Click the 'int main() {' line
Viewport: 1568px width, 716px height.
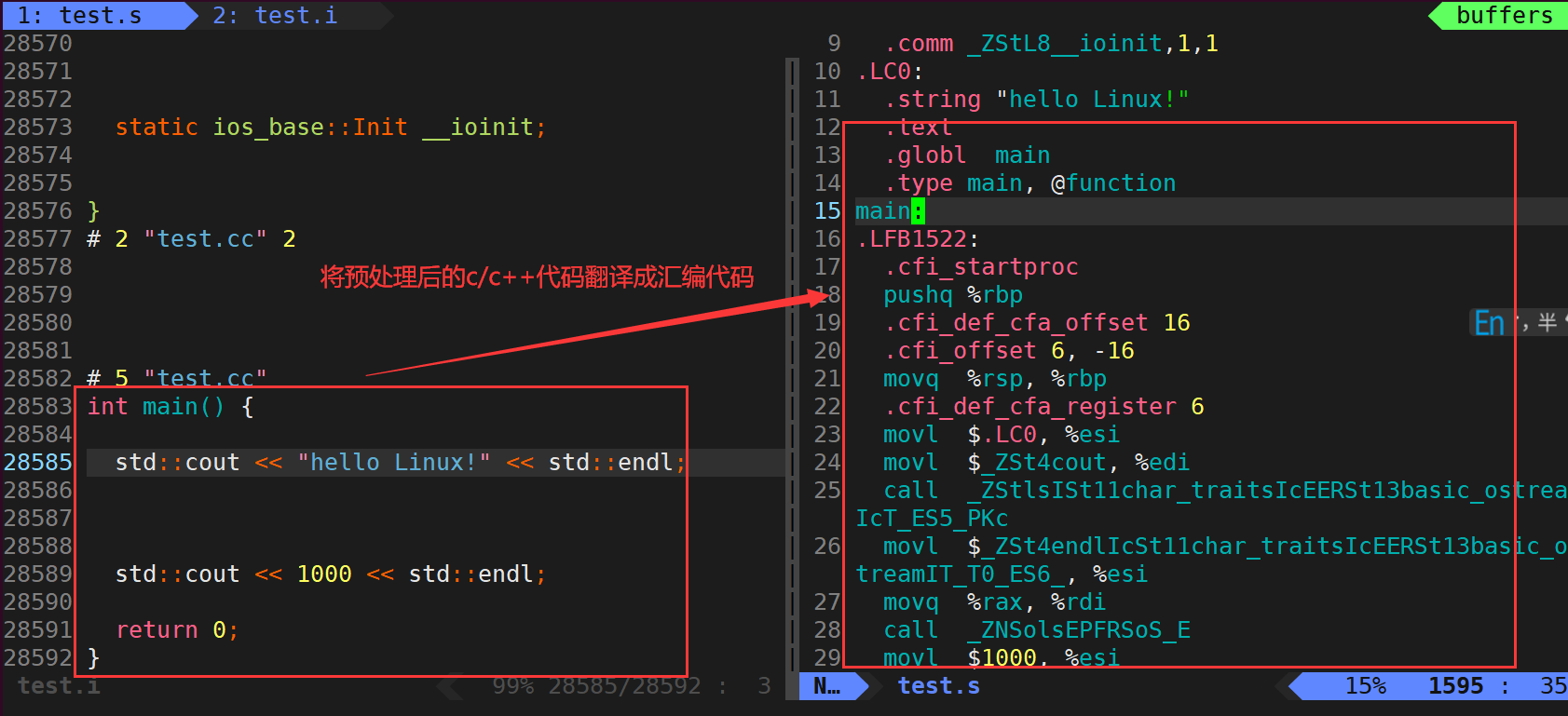click(x=170, y=407)
